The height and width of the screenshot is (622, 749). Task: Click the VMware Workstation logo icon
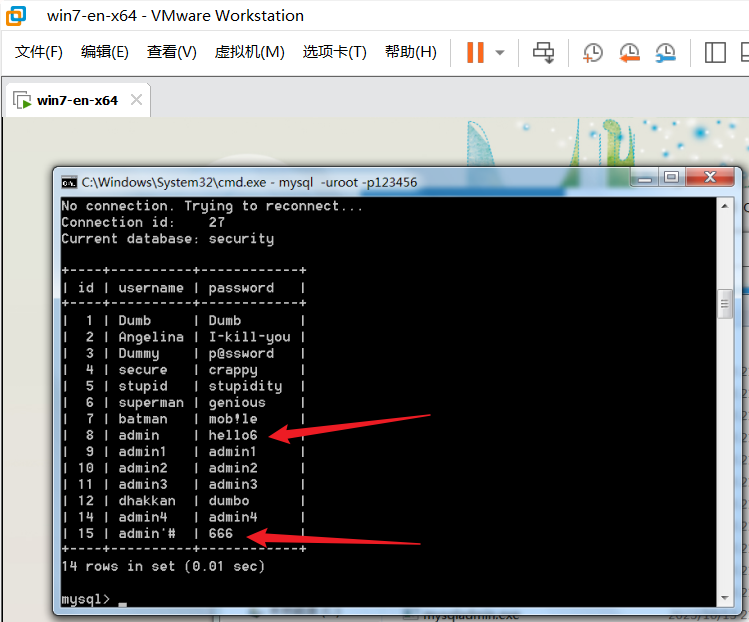(18, 16)
